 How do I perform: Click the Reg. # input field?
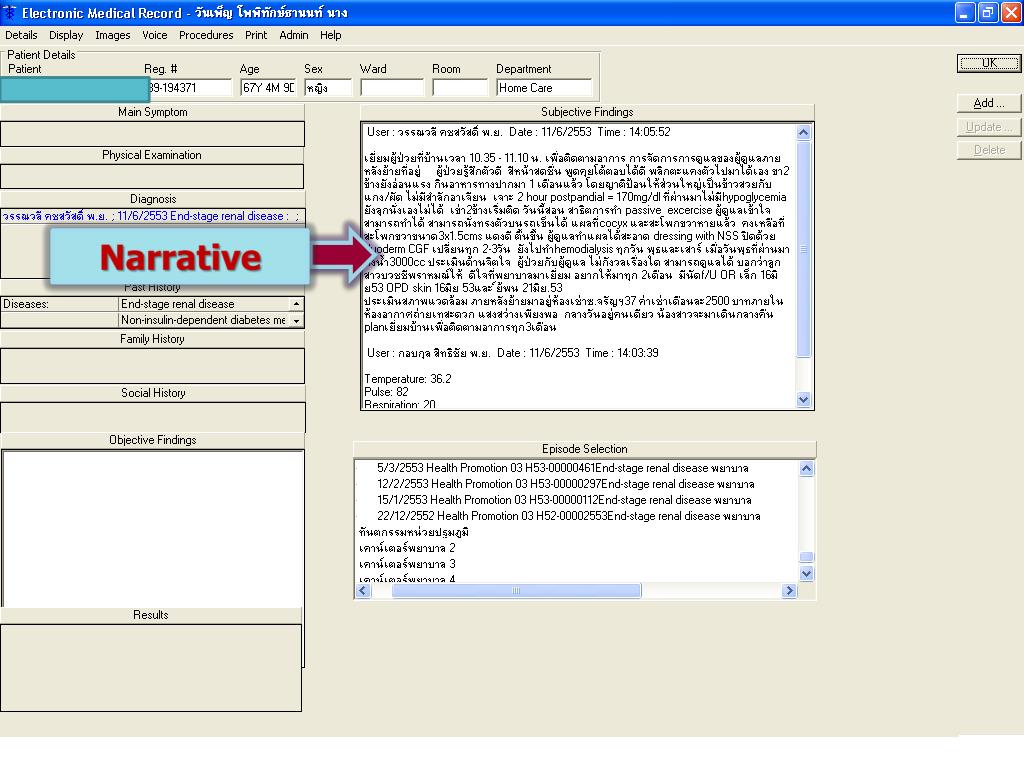(x=189, y=88)
